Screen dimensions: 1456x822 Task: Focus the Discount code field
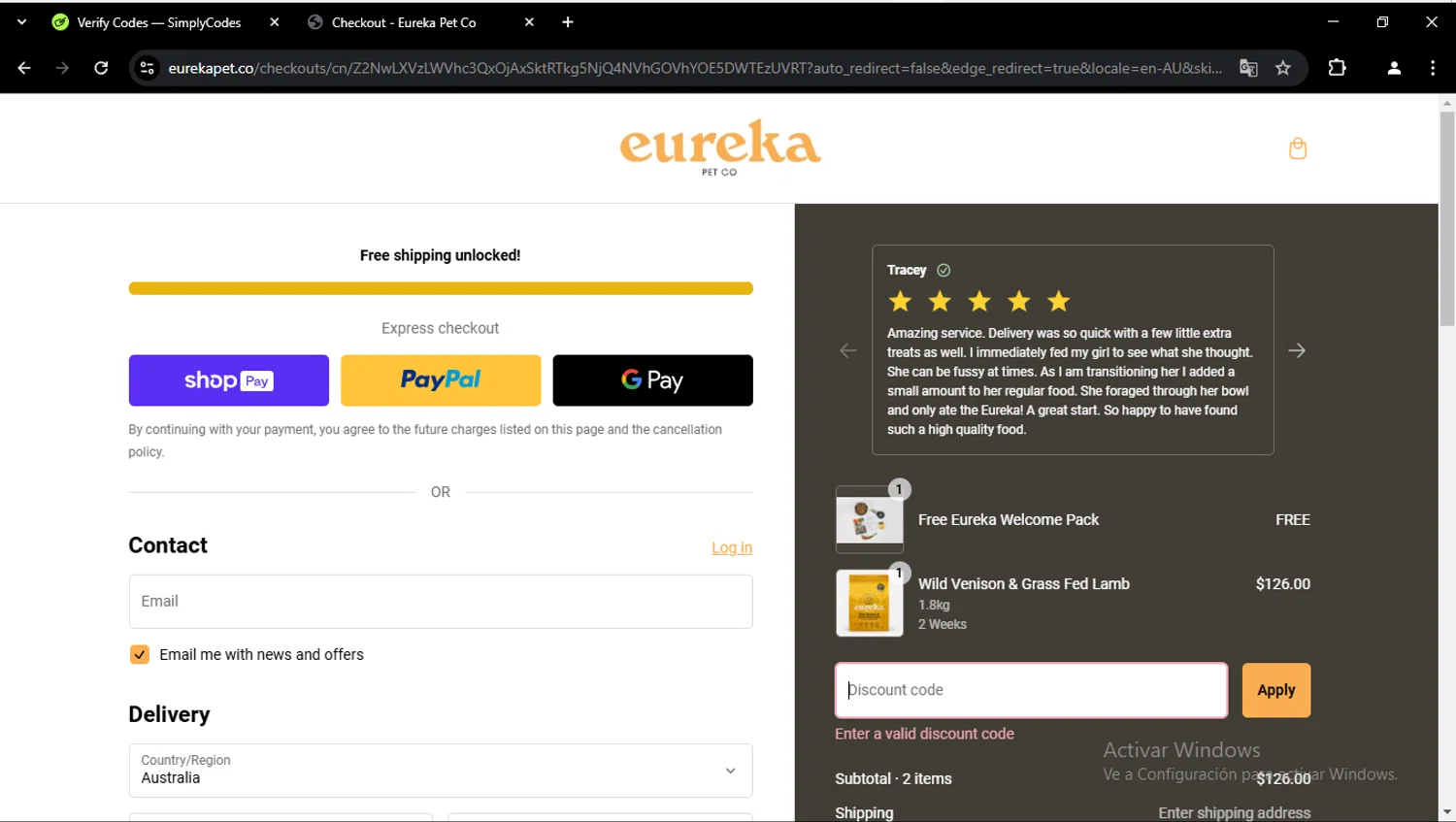1031,690
